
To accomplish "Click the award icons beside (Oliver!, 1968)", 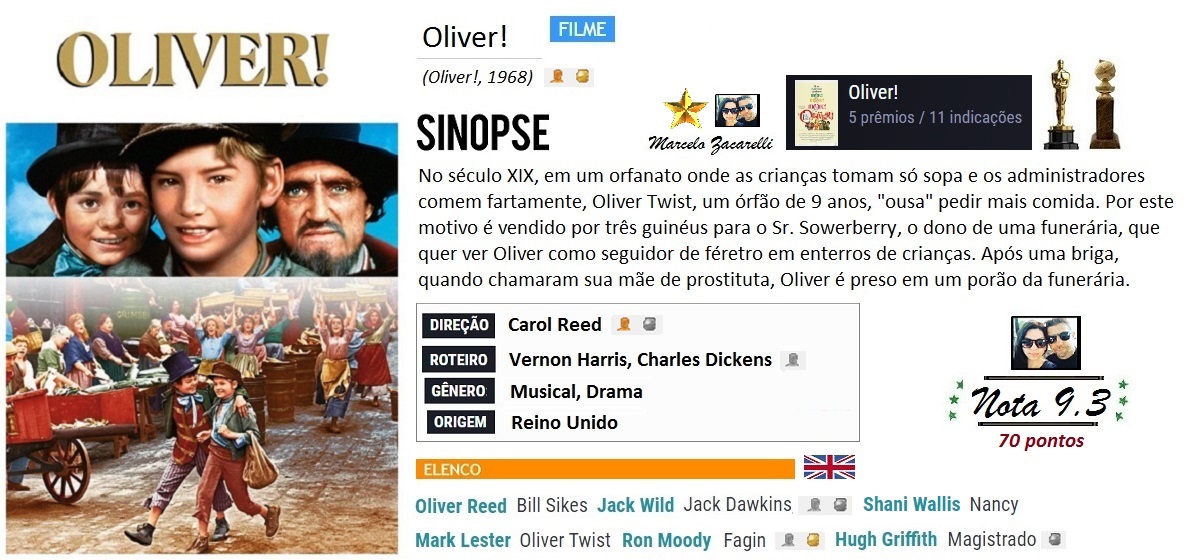I will [x=569, y=76].
